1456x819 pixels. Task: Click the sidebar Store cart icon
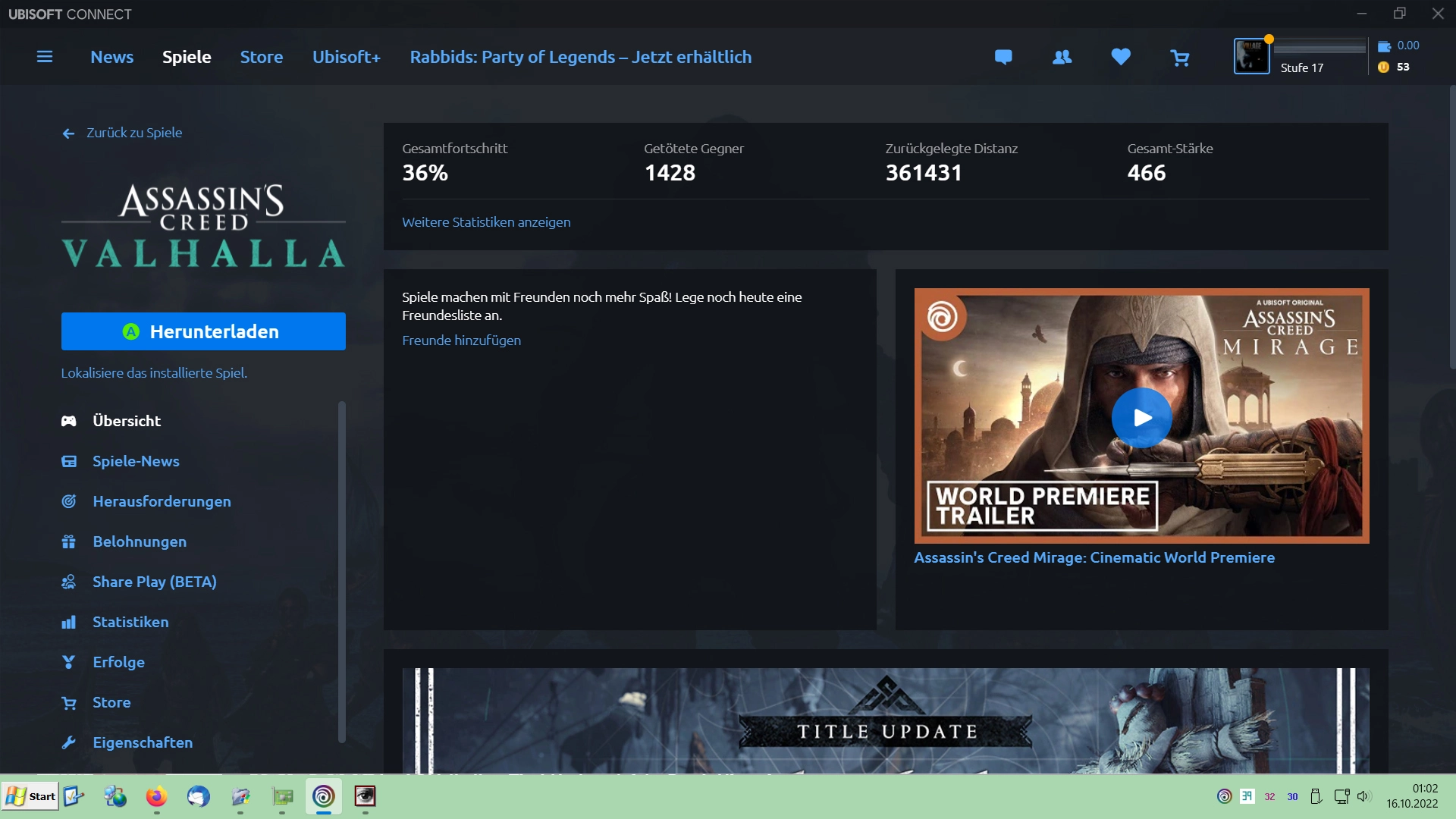pyautogui.click(x=69, y=703)
